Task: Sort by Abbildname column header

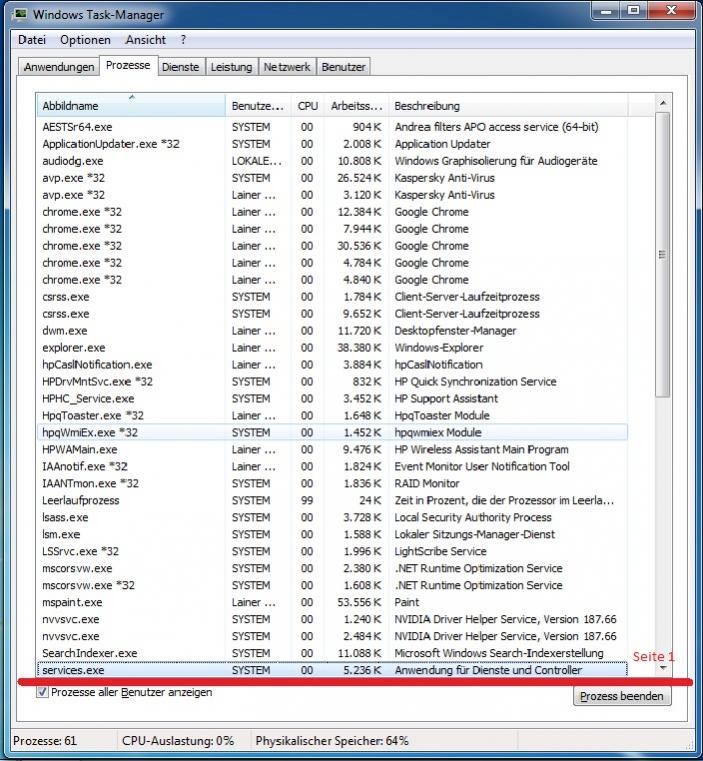Action: click(131, 105)
